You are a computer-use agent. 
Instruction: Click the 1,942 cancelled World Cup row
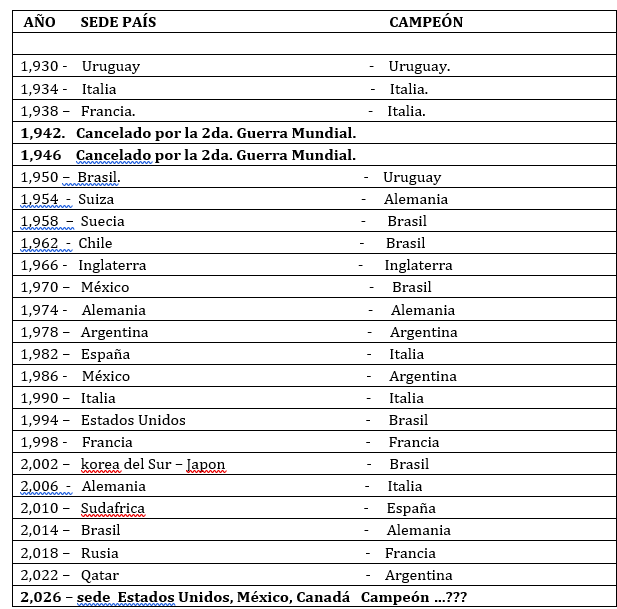(x=188, y=133)
